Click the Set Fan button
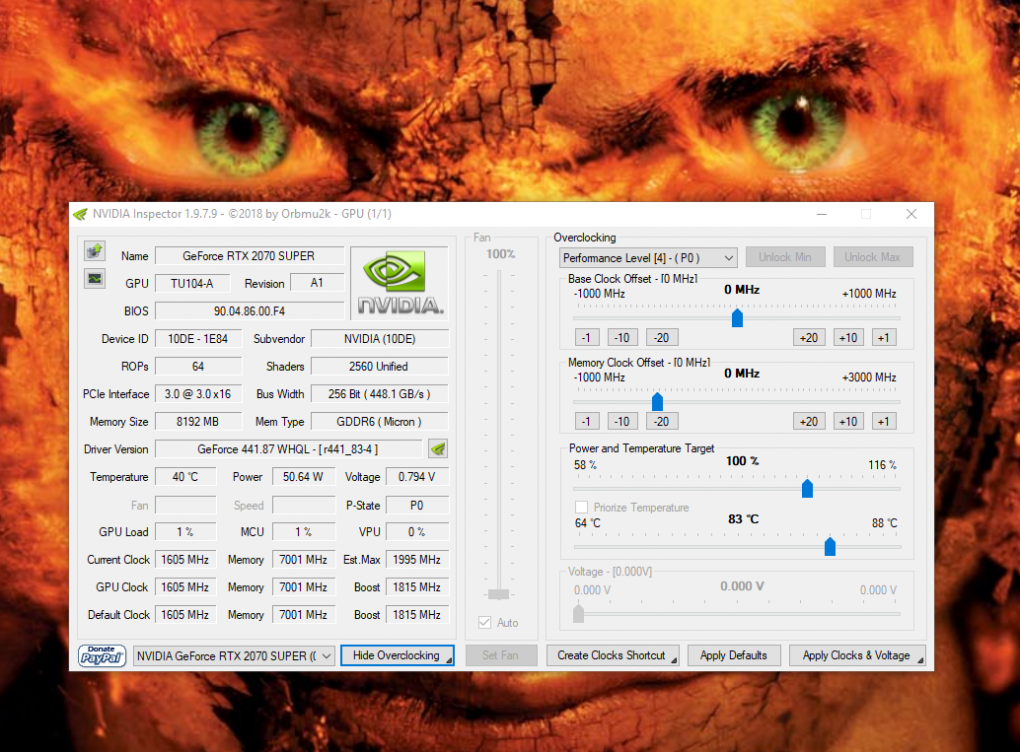1020x752 pixels. [500, 656]
